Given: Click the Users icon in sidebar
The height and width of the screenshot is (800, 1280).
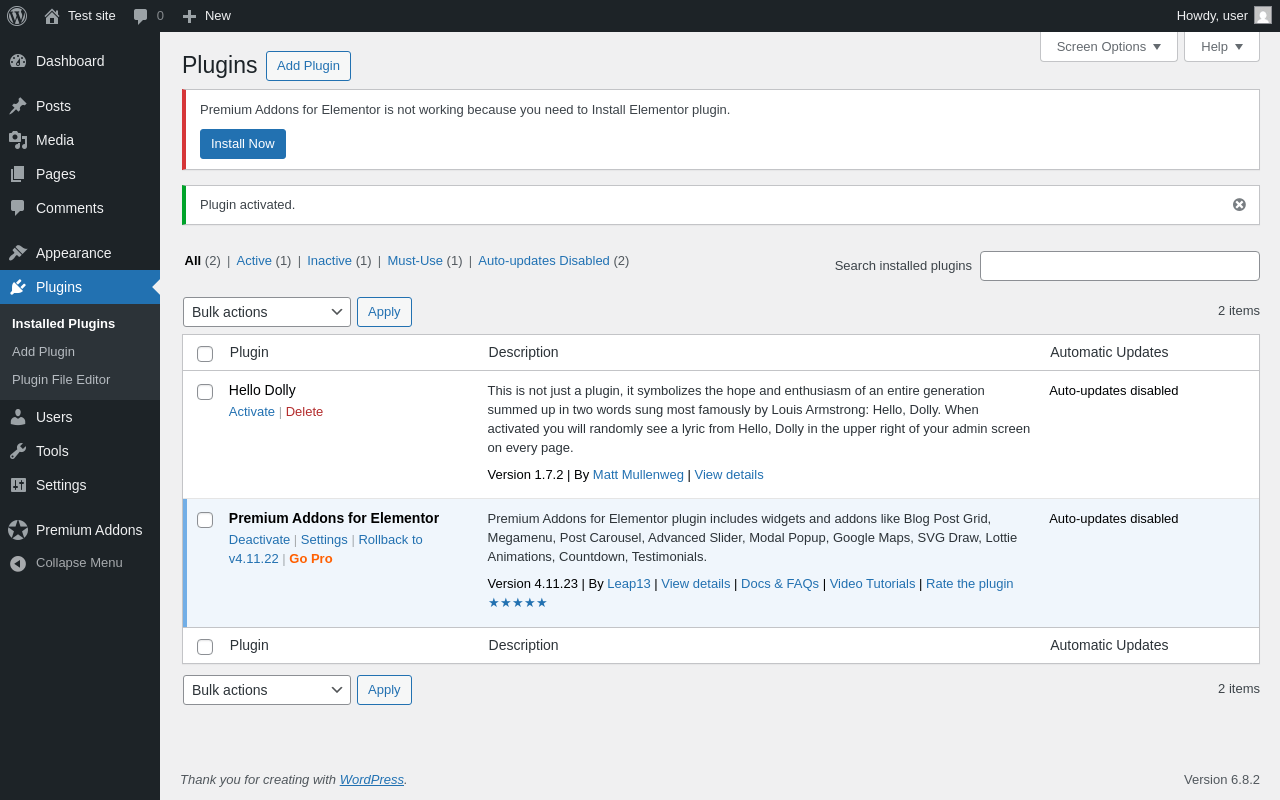Looking at the screenshot, I should (18, 417).
